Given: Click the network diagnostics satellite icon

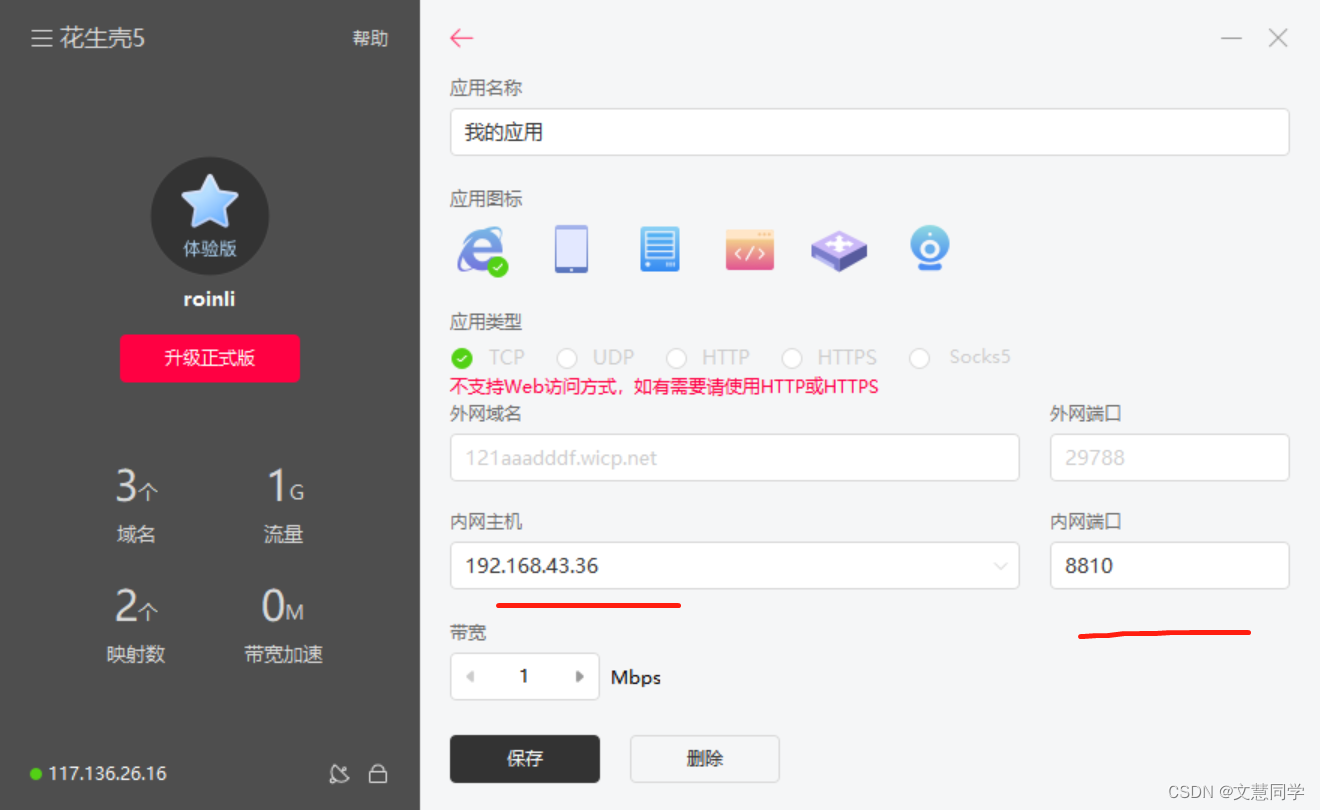Looking at the screenshot, I should (339, 773).
